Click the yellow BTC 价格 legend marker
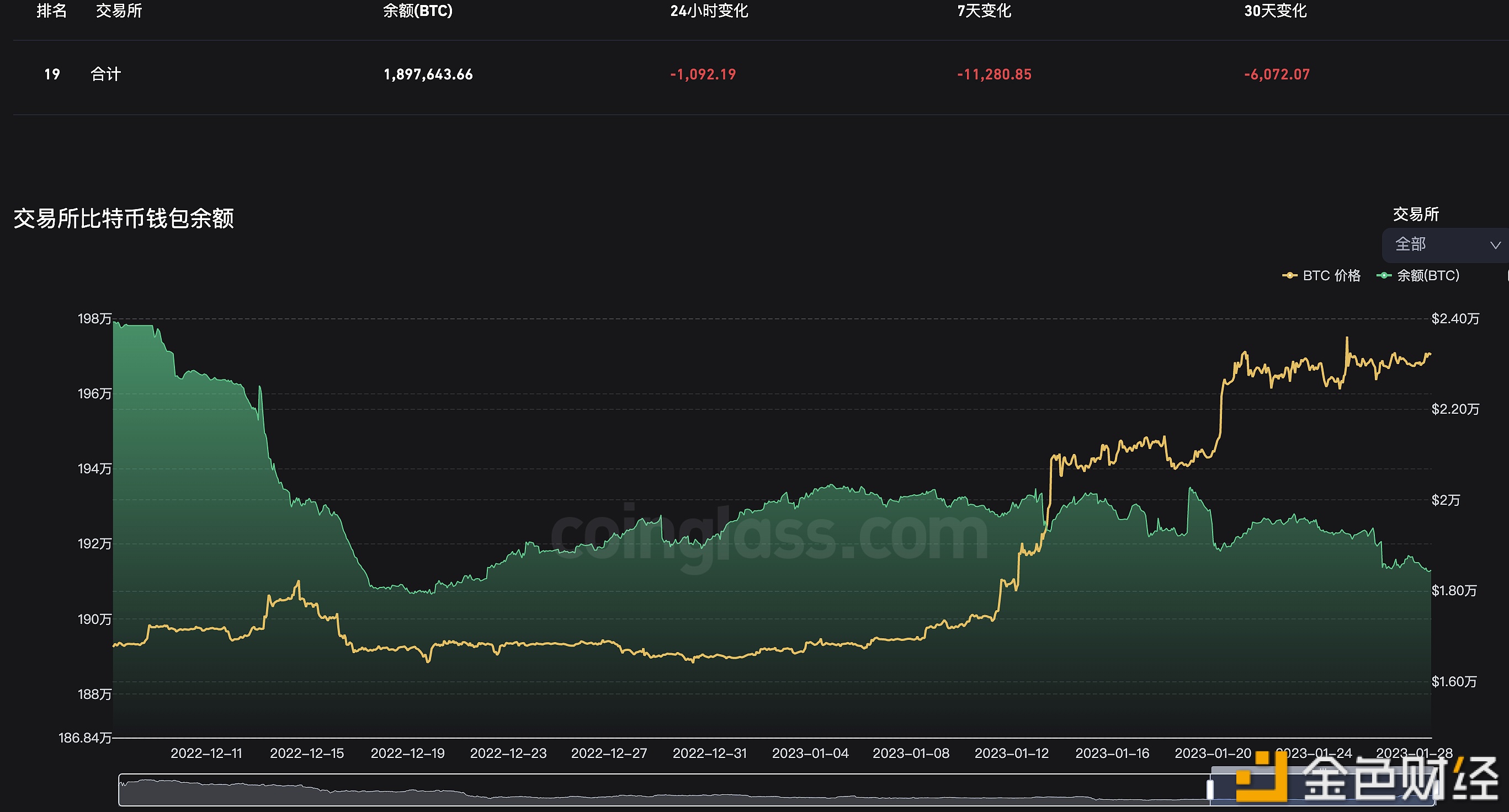The image size is (1509, 812). click(1289, 275)
